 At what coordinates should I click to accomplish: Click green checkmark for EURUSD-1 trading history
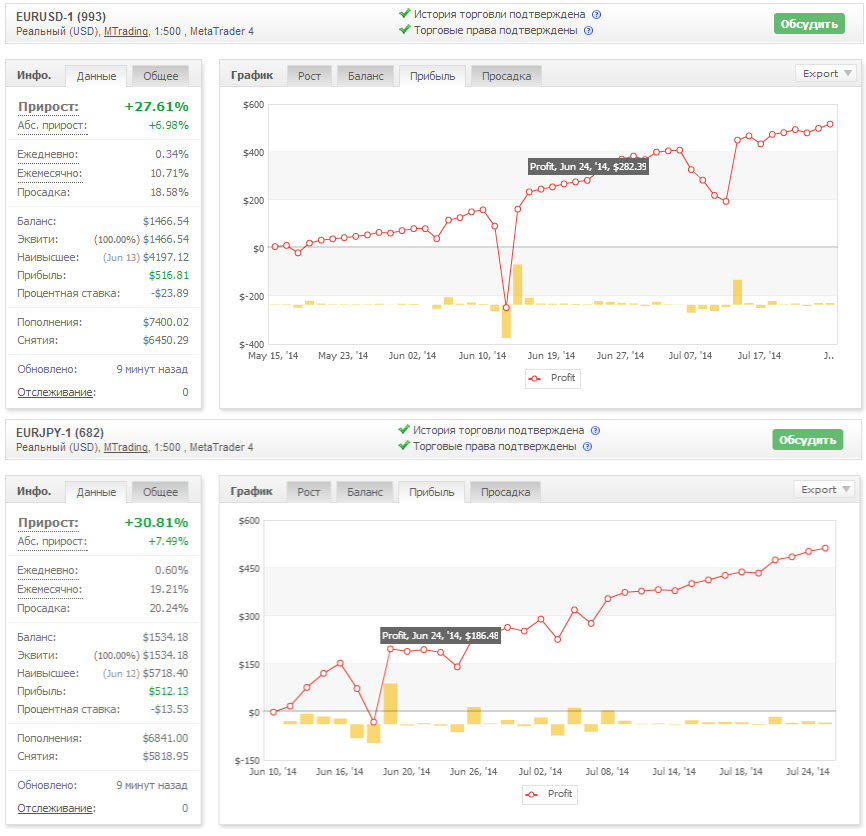pos(405,13)
